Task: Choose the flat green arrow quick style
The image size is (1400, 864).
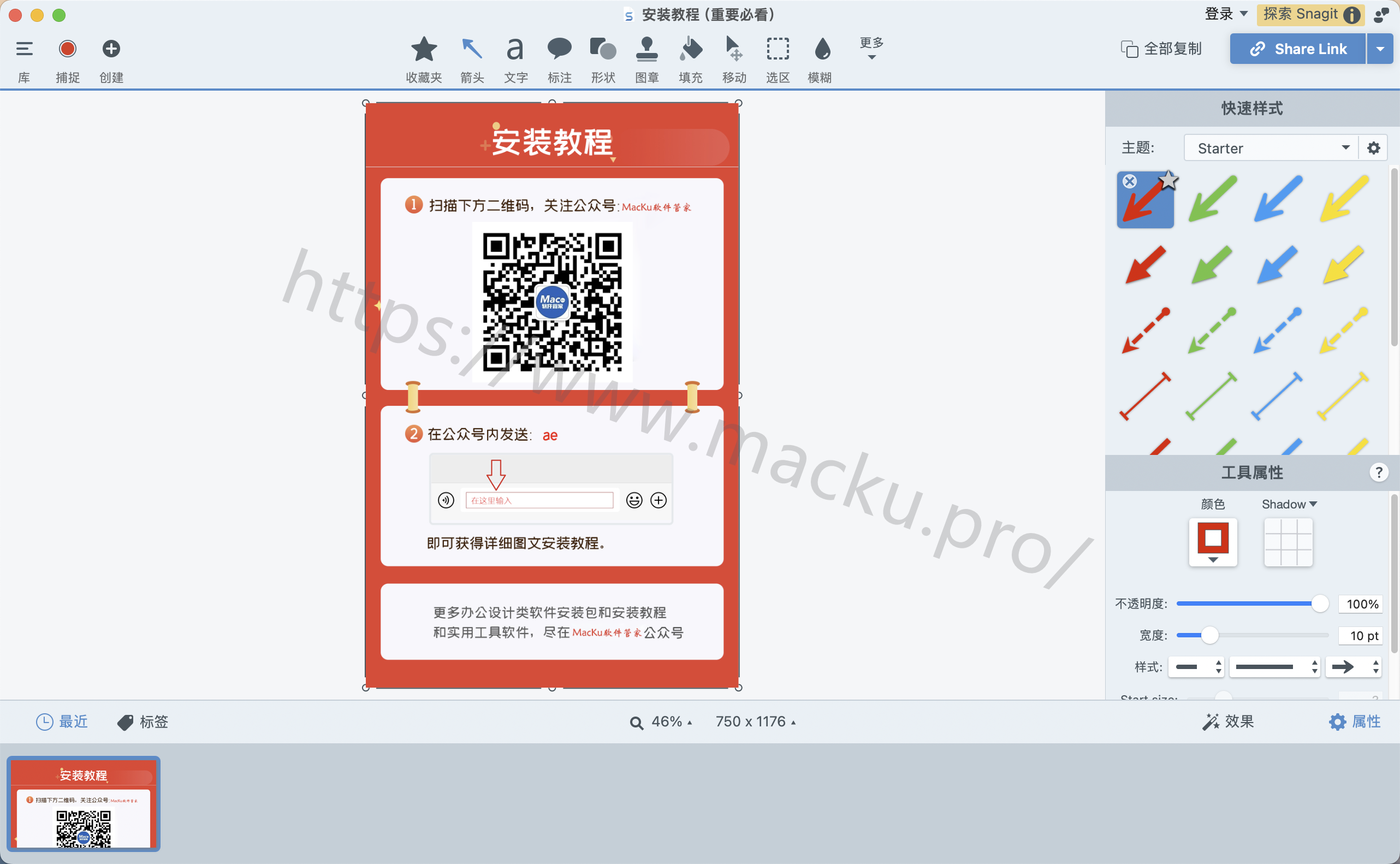Action: (1212, 264)
